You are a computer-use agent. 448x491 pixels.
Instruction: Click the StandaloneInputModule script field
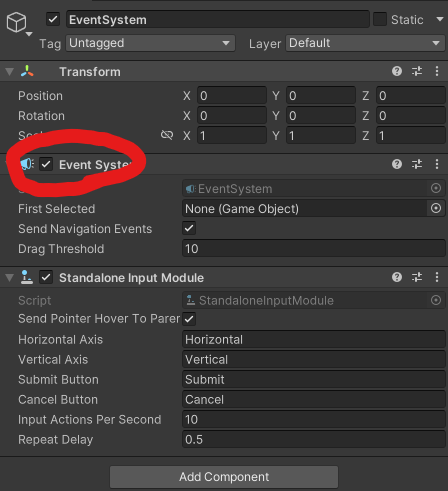305,300
